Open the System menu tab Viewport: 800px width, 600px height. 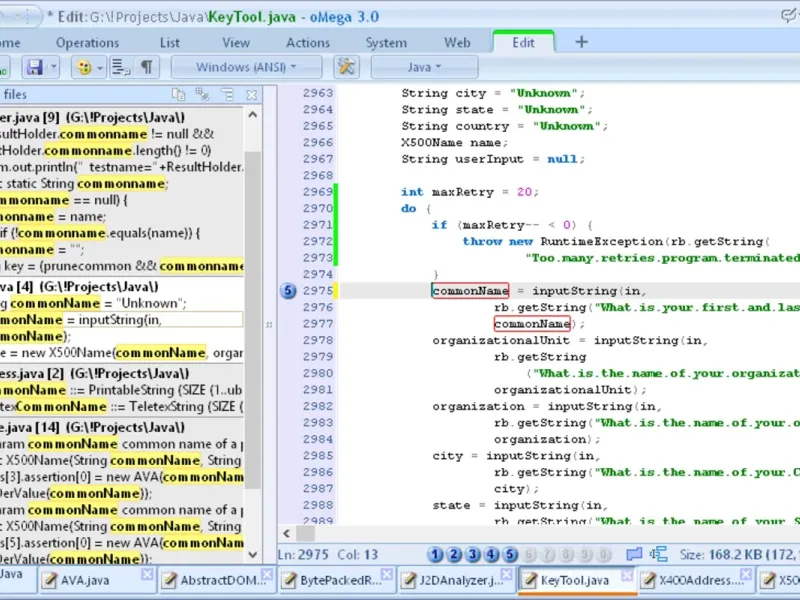coord(386,43)
